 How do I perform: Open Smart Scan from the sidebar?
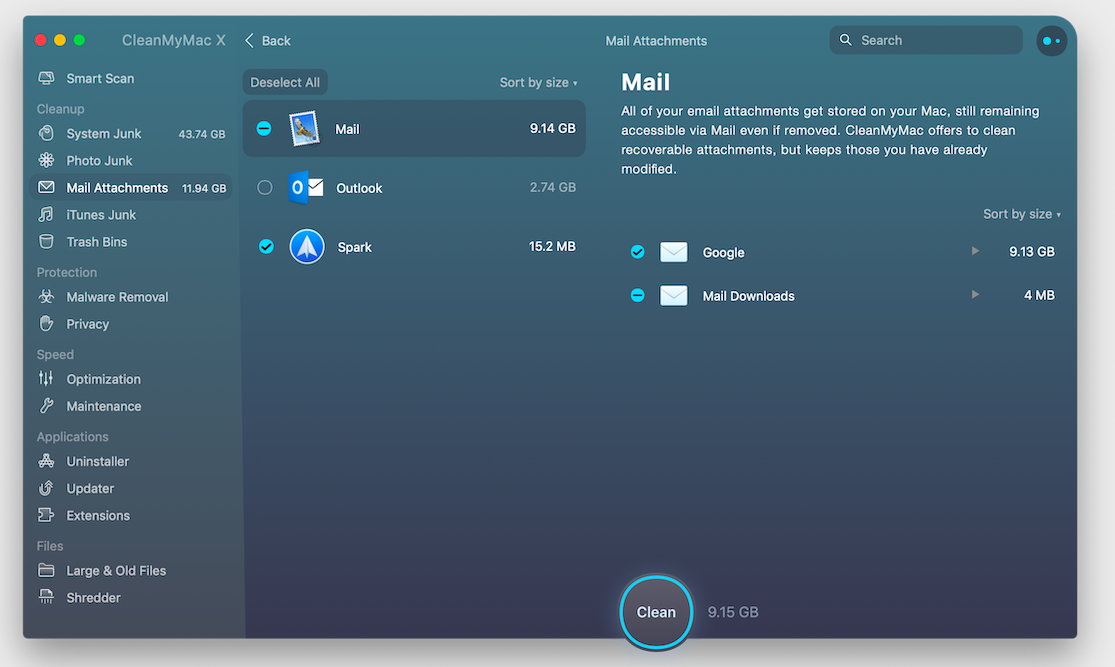(x=132, y=78)
